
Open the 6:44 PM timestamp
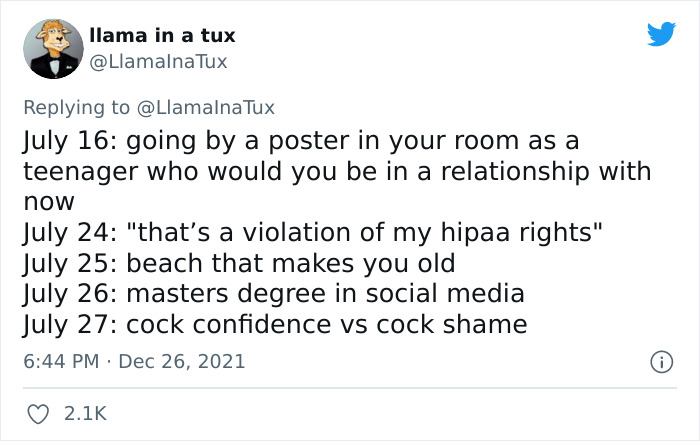click(58, 360)
